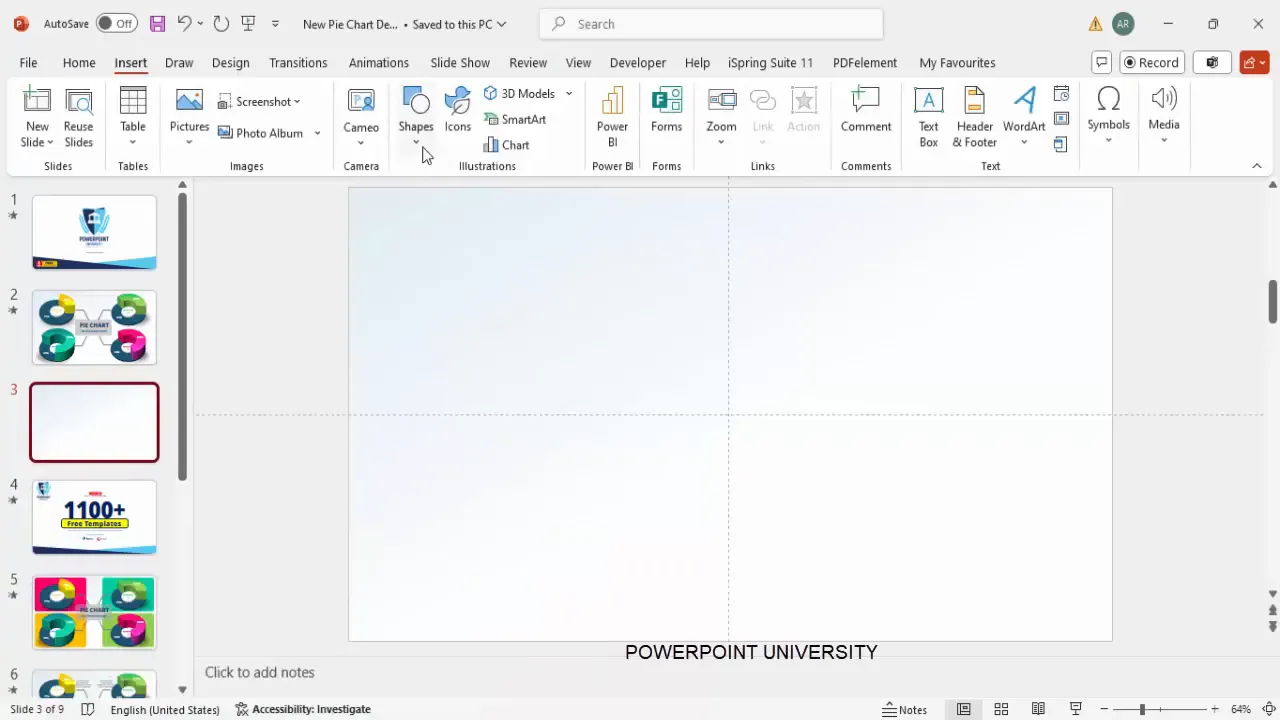Viewport: 1280px width, 720px height.
Task: Insert a new Comment
Action: coord(866,110)
